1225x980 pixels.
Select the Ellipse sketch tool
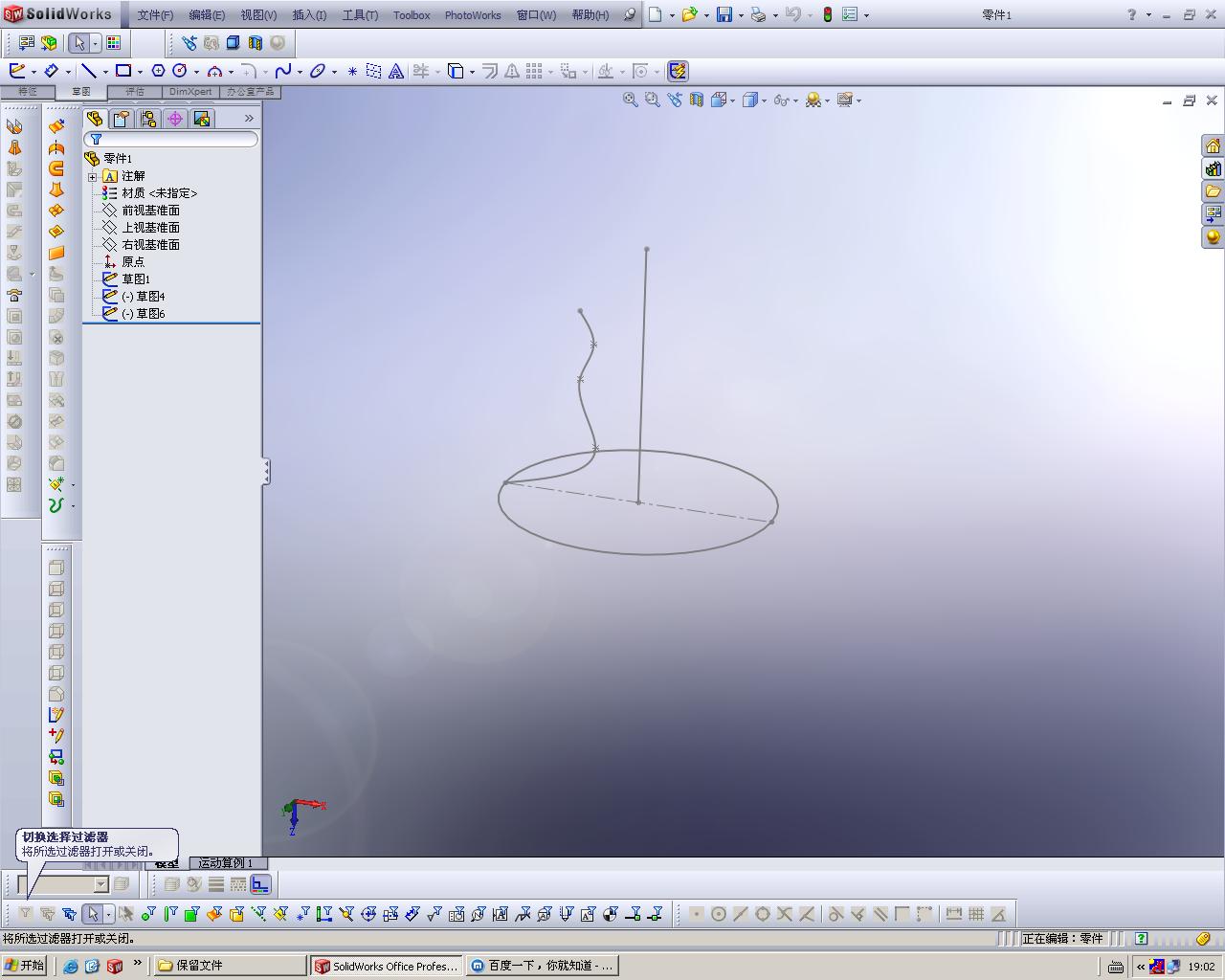pyautogui.click(x=318, y=71)
